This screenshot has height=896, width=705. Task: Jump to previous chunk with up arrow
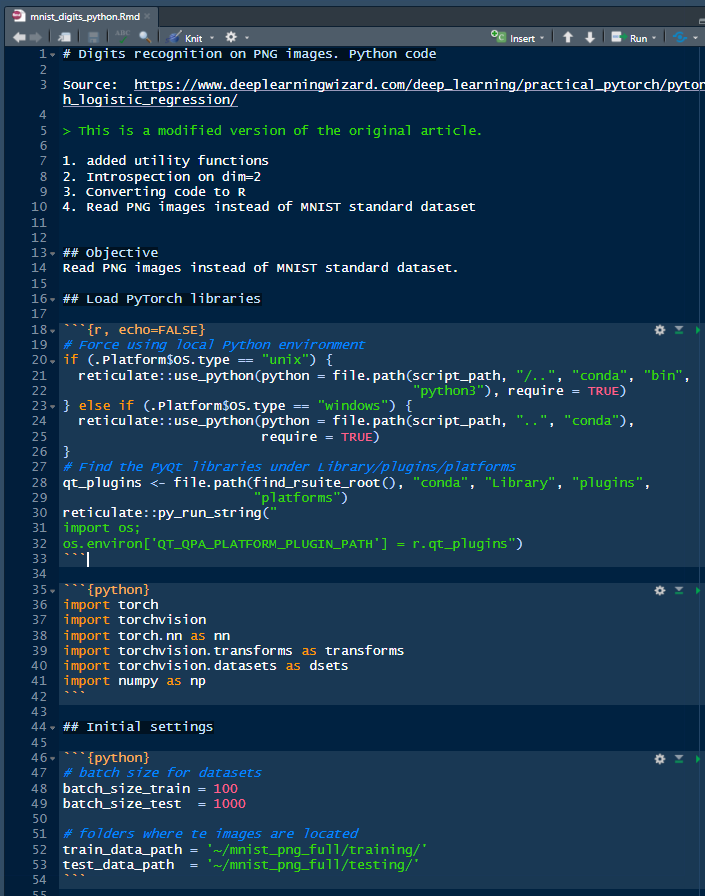pos(568,37)
